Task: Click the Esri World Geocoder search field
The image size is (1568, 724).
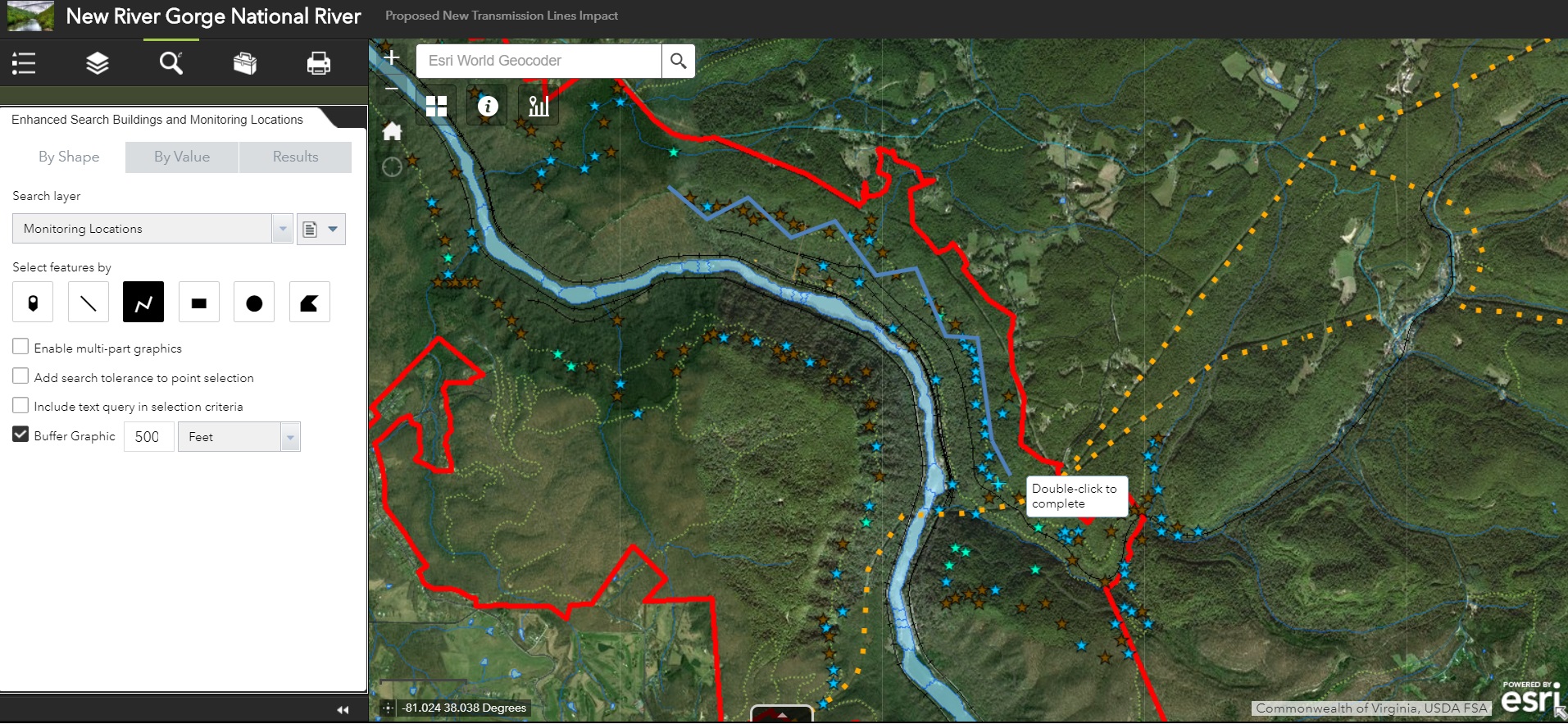Action: [x=539, y=61]
